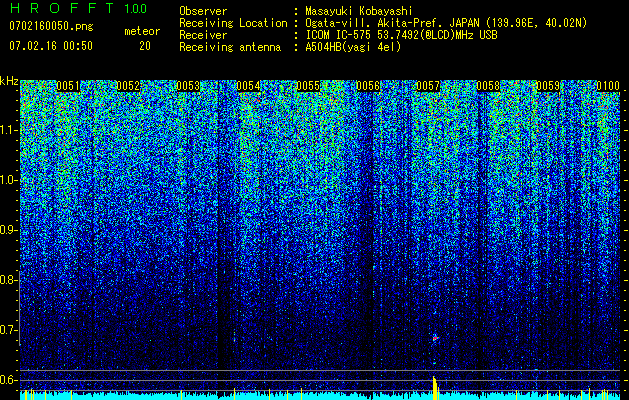Screen dimensions: 629x400
Task: Click the red meteor echo spot below 0057
Action: point(435,339)
